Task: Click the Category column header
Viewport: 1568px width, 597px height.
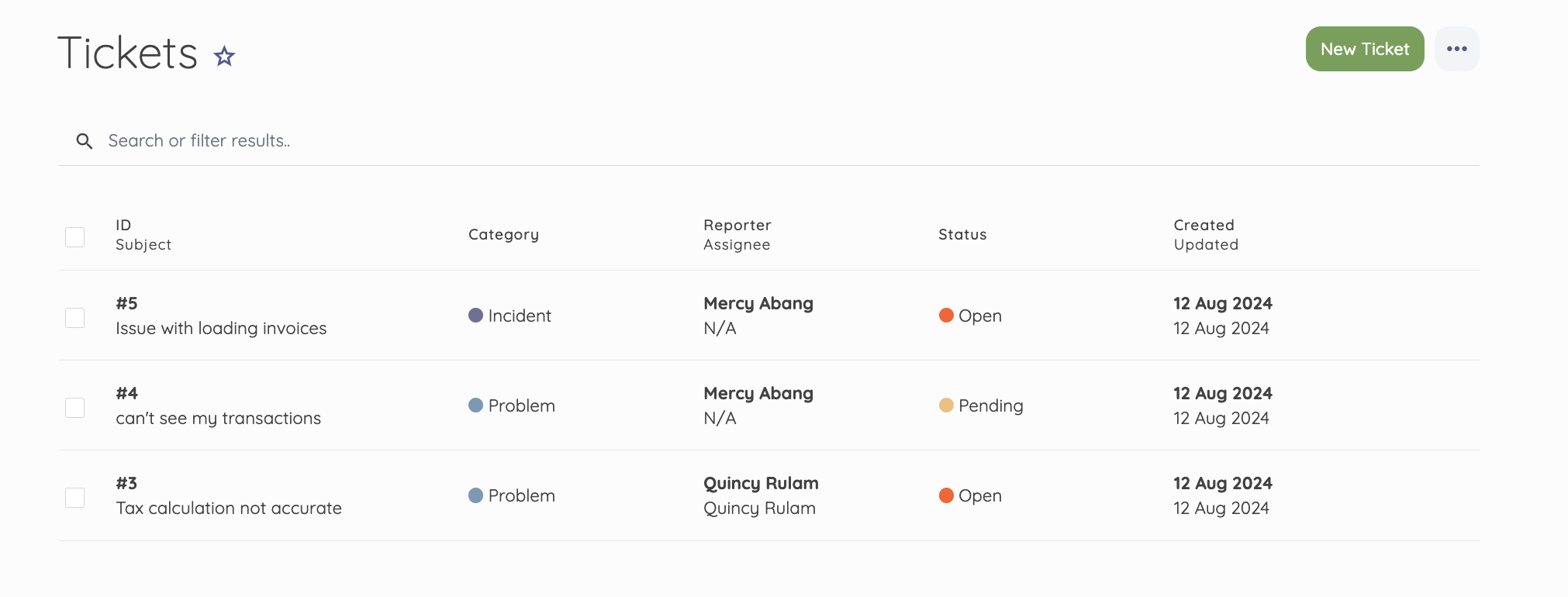Action: tap(503, 234)
